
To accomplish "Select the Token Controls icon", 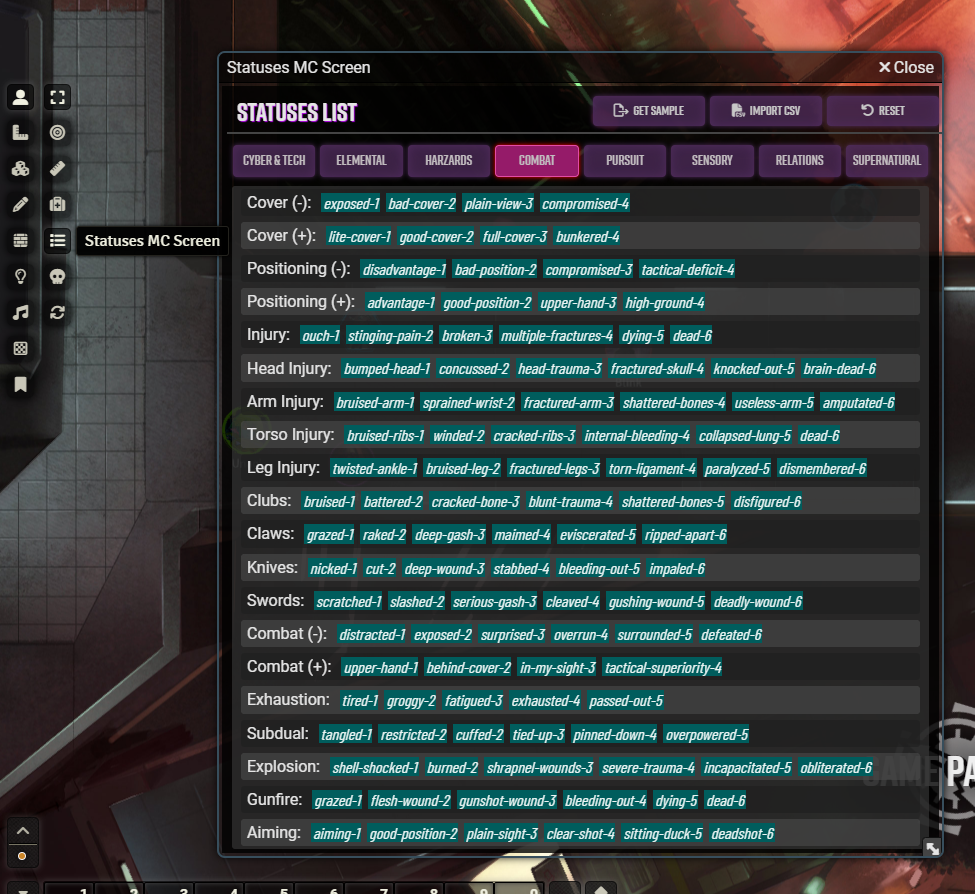I will (20, 97).
